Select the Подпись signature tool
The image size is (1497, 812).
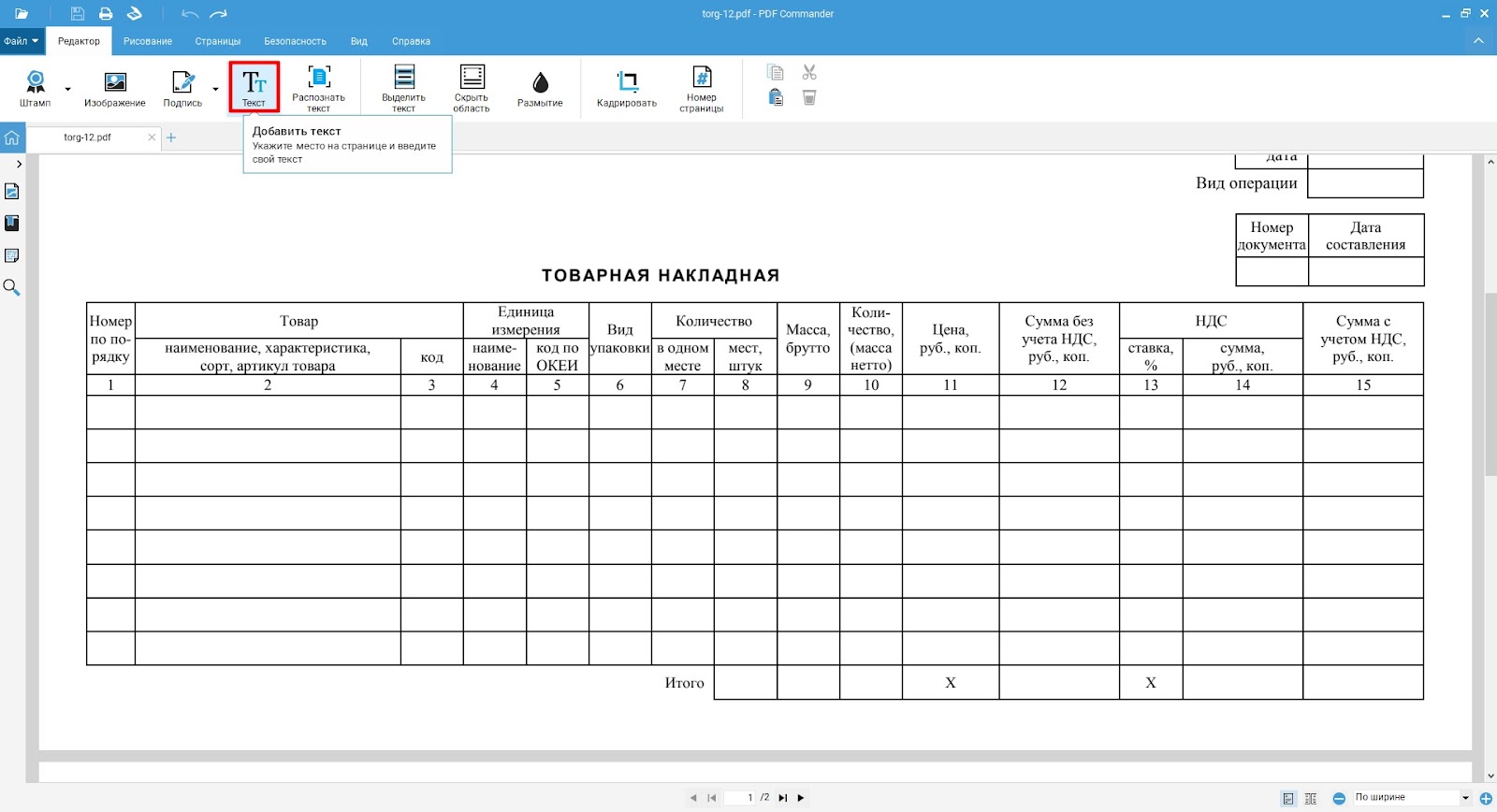(182, 89)
